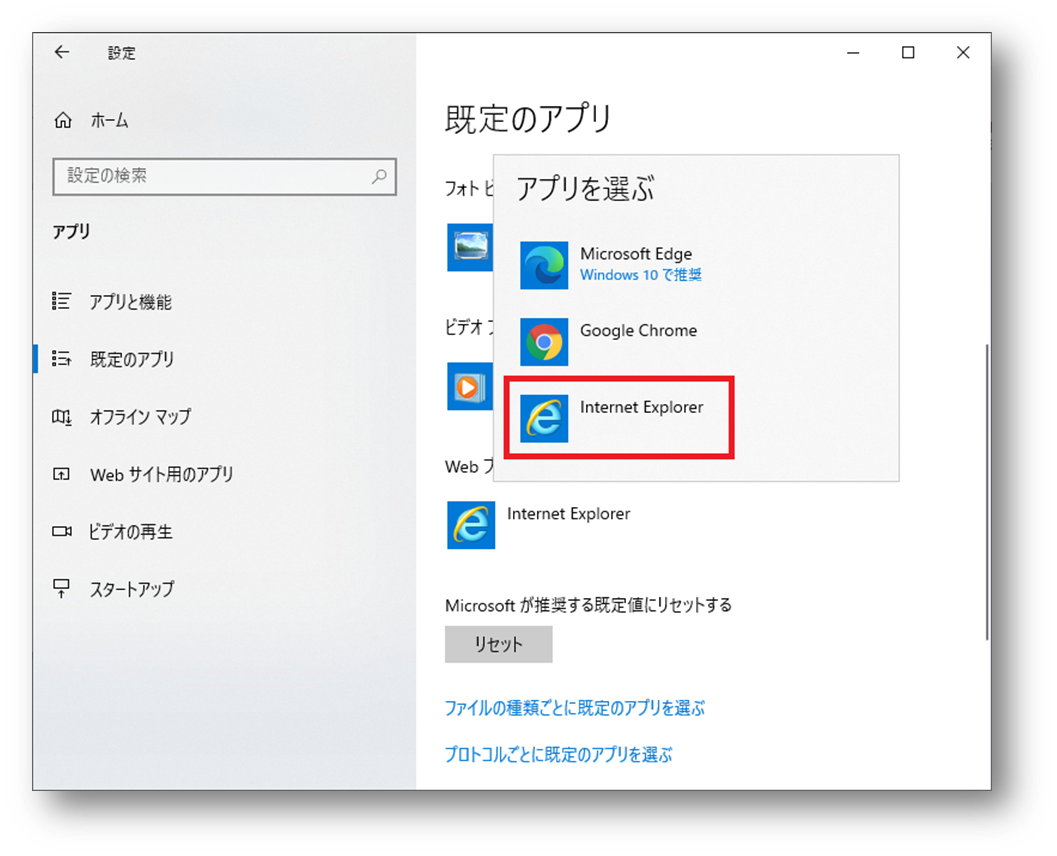Click the 設定 window title
Image resolution: width=1057 pixels, height=856 pixels.
pyautogui.click(x=121, y=53)
